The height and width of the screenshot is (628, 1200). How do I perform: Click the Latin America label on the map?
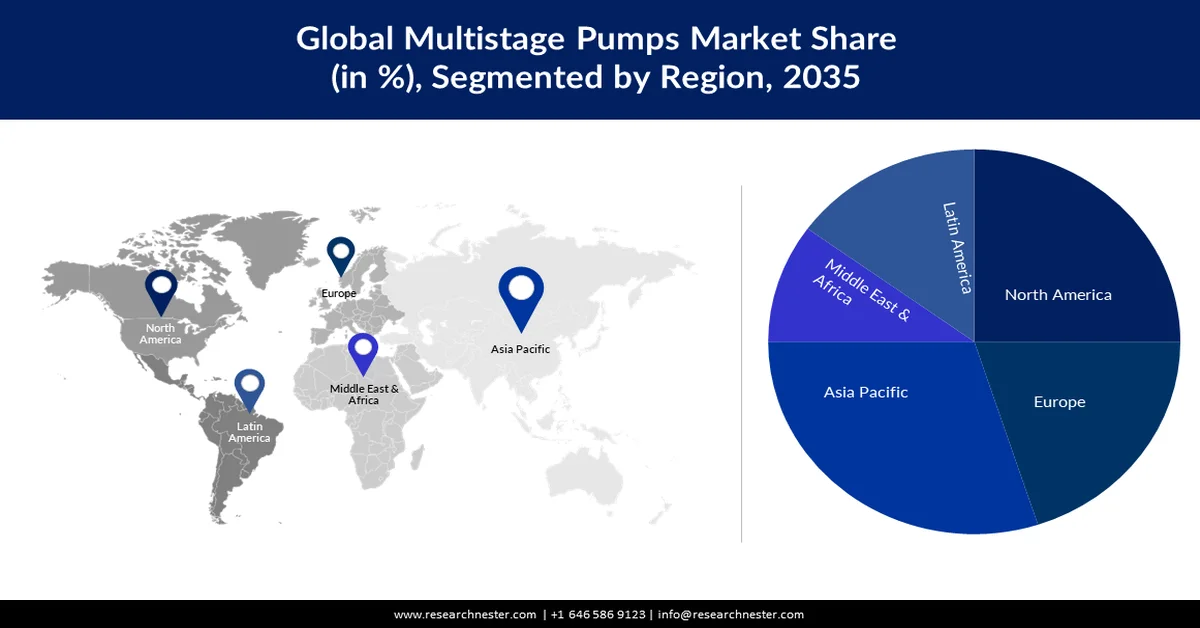249,432
